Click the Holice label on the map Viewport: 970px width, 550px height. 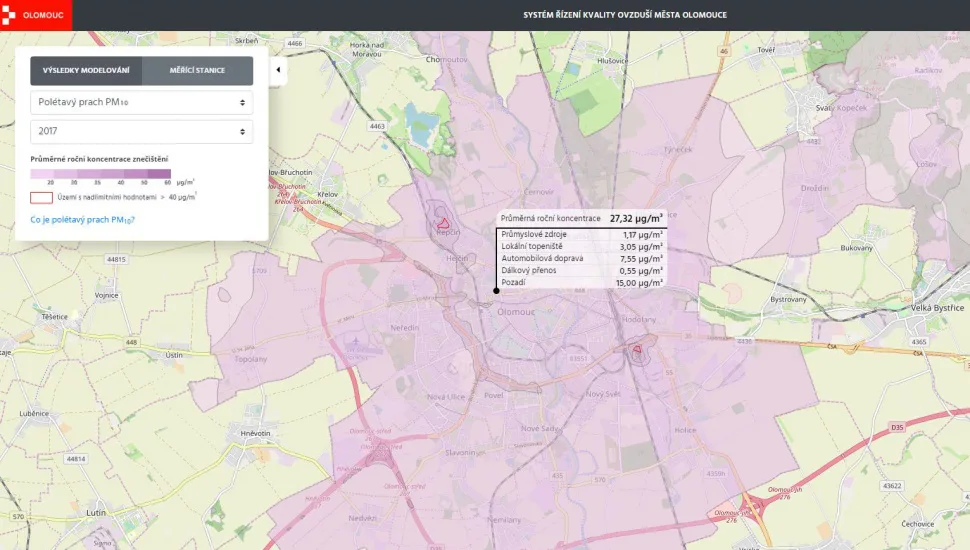[685, 430]
